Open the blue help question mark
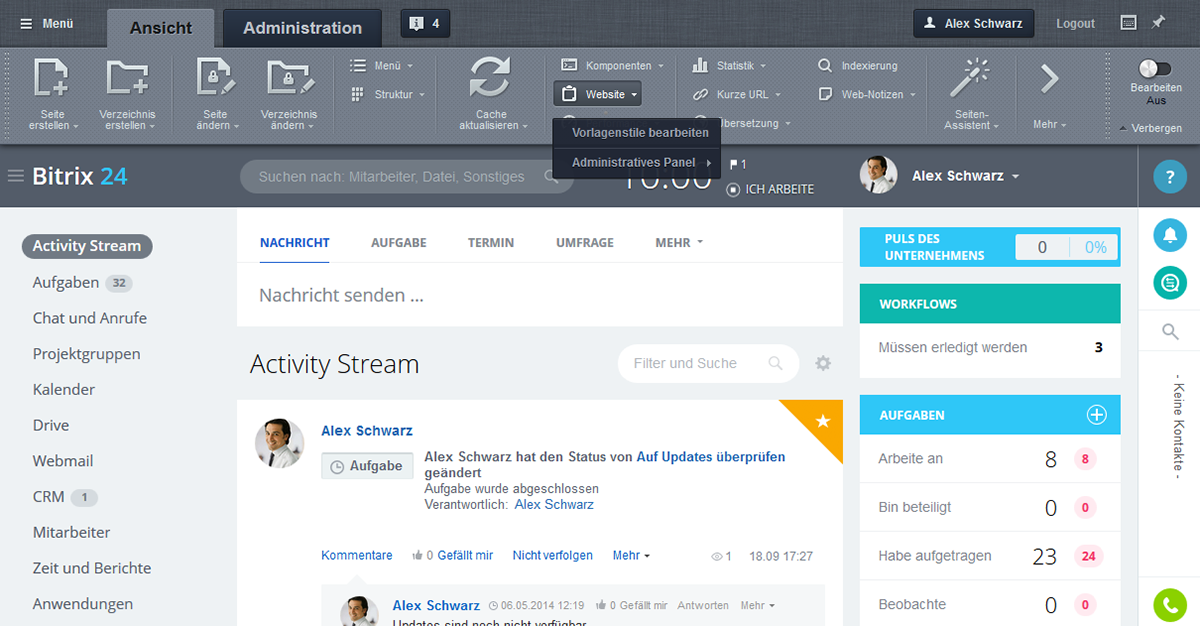Screen dimensions: 1200x626 click(x=1169, y=177)
